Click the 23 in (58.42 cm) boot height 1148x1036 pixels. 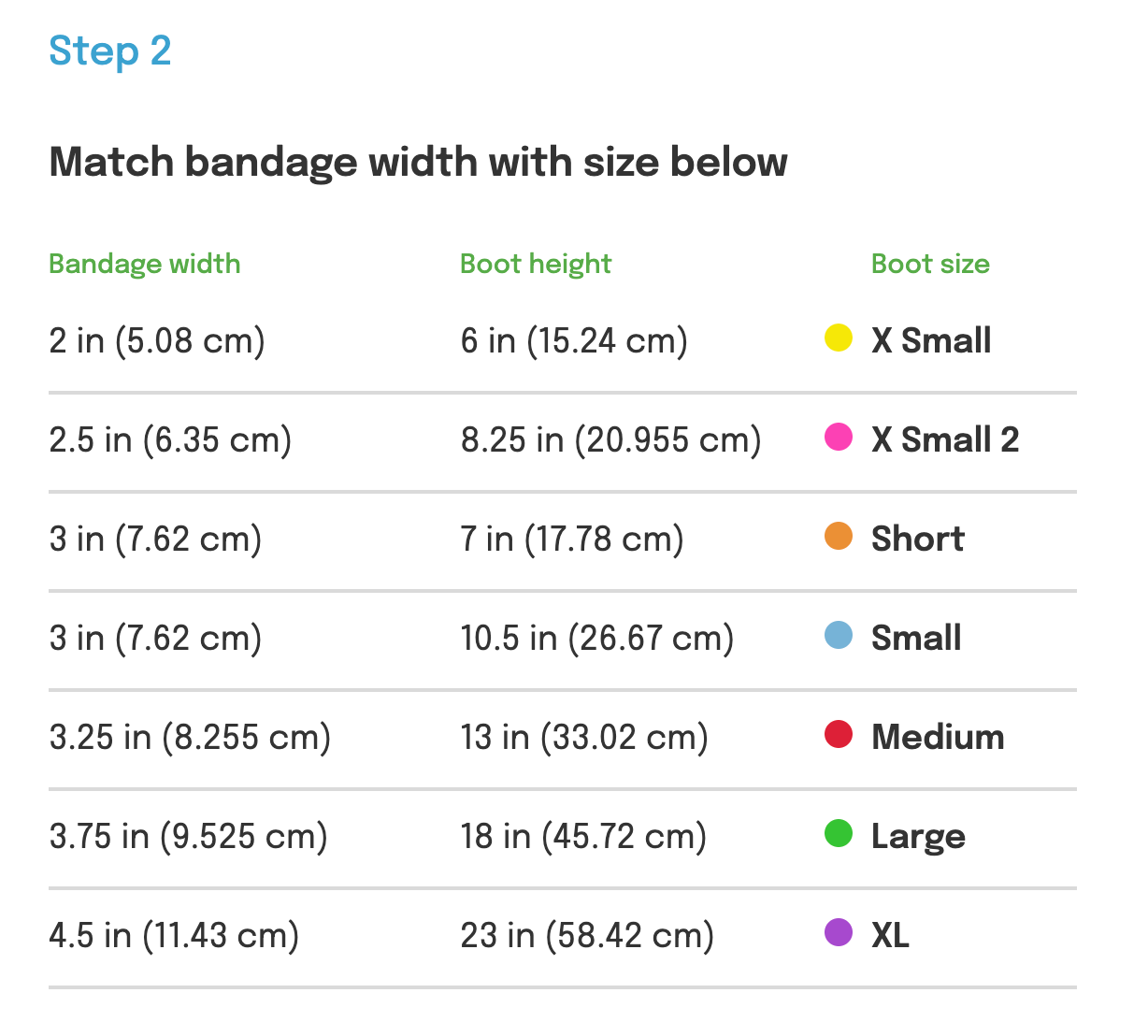586,935
